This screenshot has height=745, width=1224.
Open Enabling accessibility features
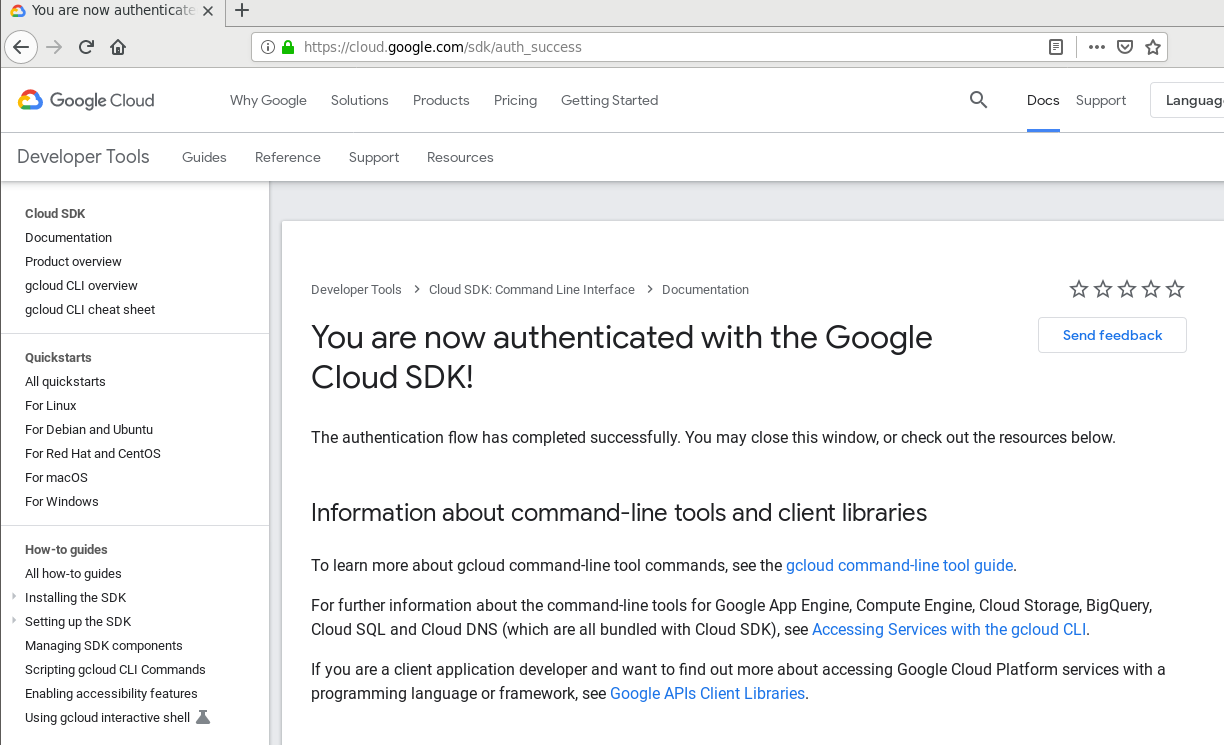point(111,693)
